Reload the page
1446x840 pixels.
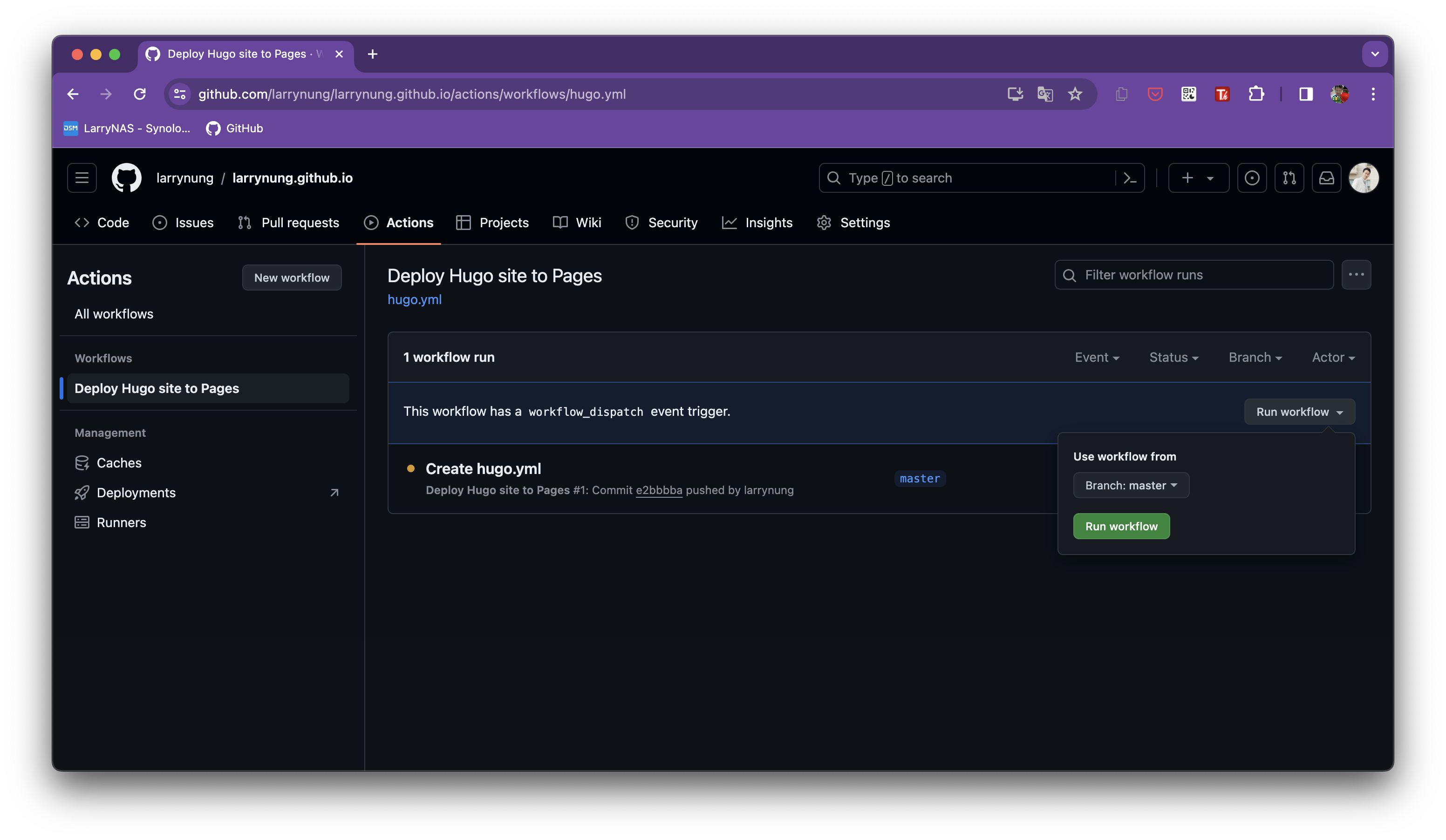(139, 94)
